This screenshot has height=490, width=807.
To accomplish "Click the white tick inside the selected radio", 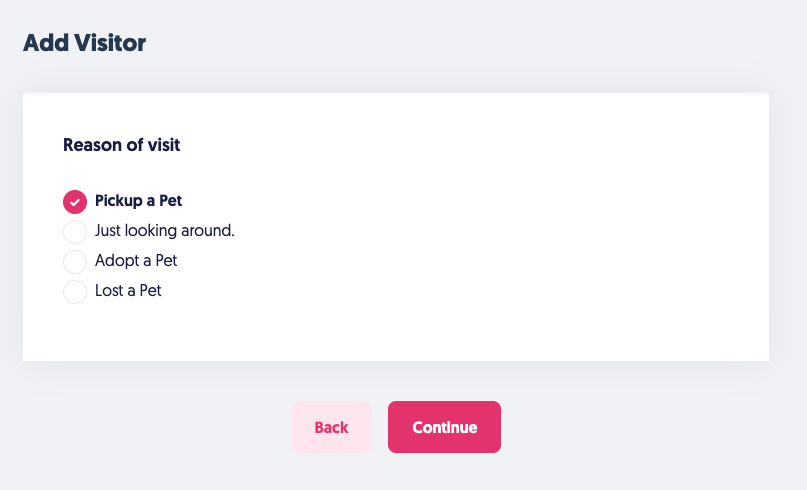I will (x=75, y=202).
